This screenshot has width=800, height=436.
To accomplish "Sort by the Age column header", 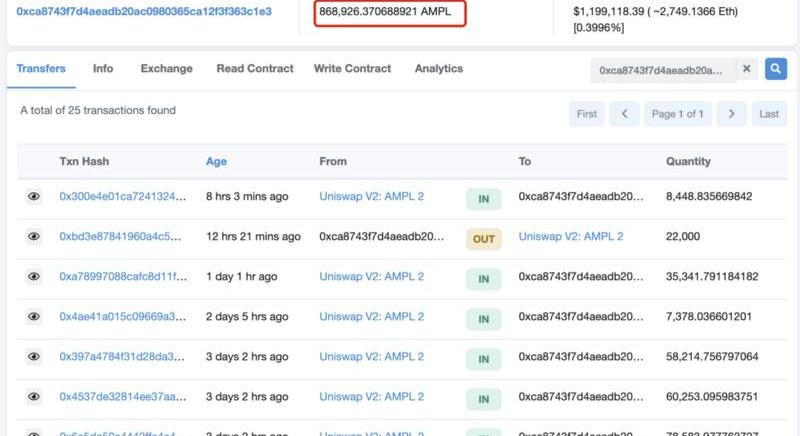I will tap(216, 161).
